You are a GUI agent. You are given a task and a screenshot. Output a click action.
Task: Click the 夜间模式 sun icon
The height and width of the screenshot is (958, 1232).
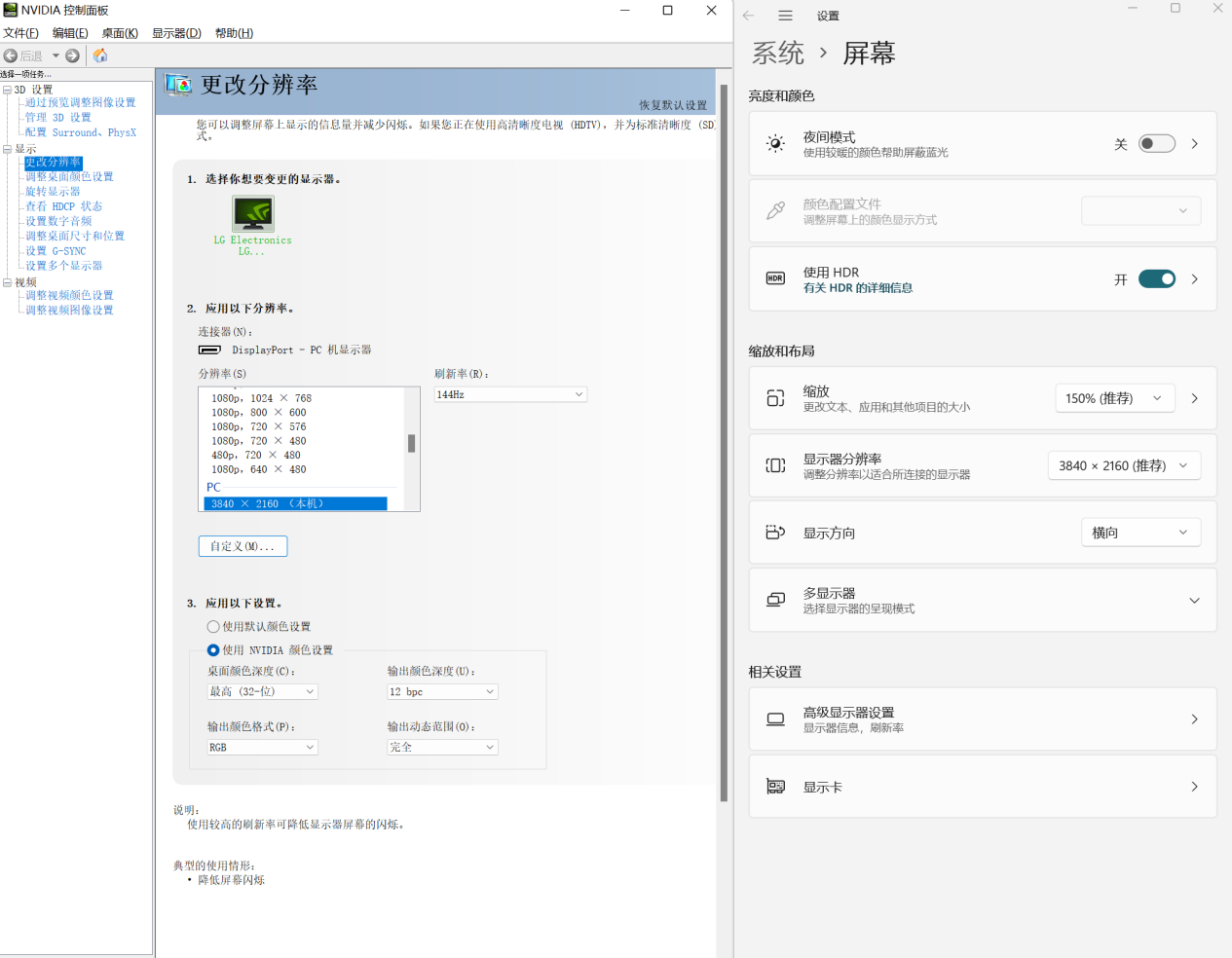pos(775,144)
